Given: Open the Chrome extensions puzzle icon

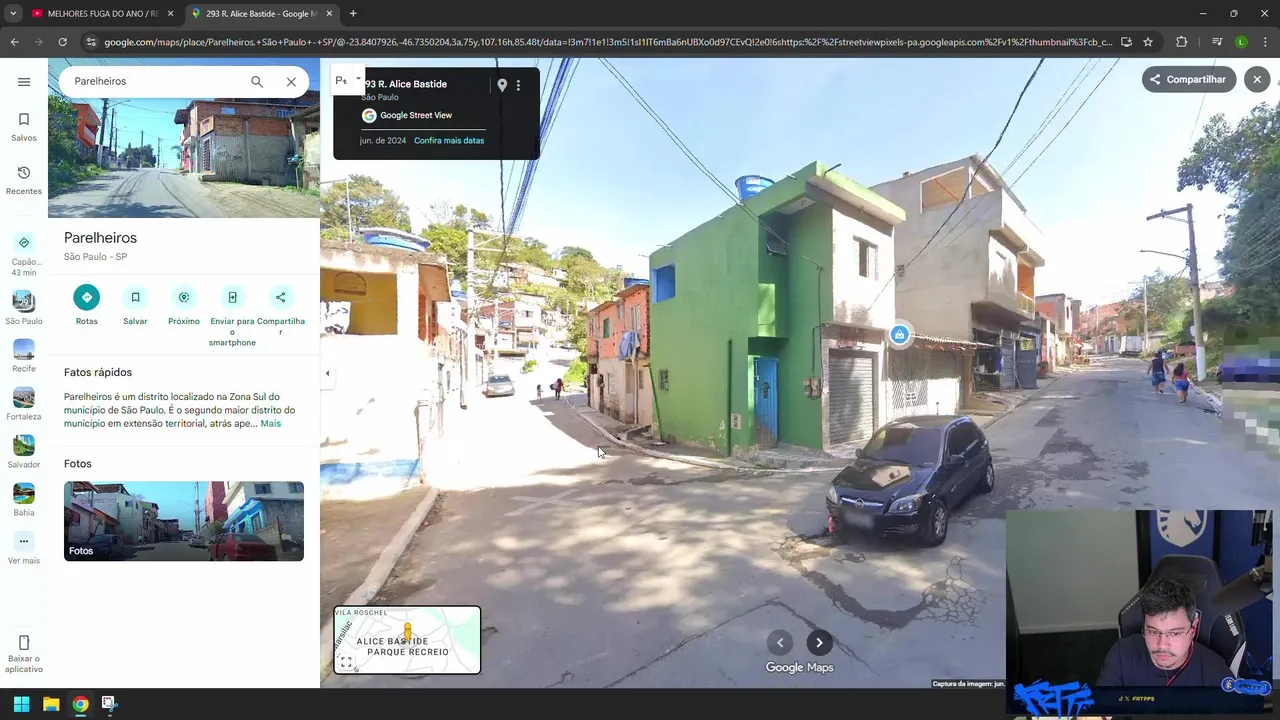Looking at the screenshot, I should [1182, 42].
